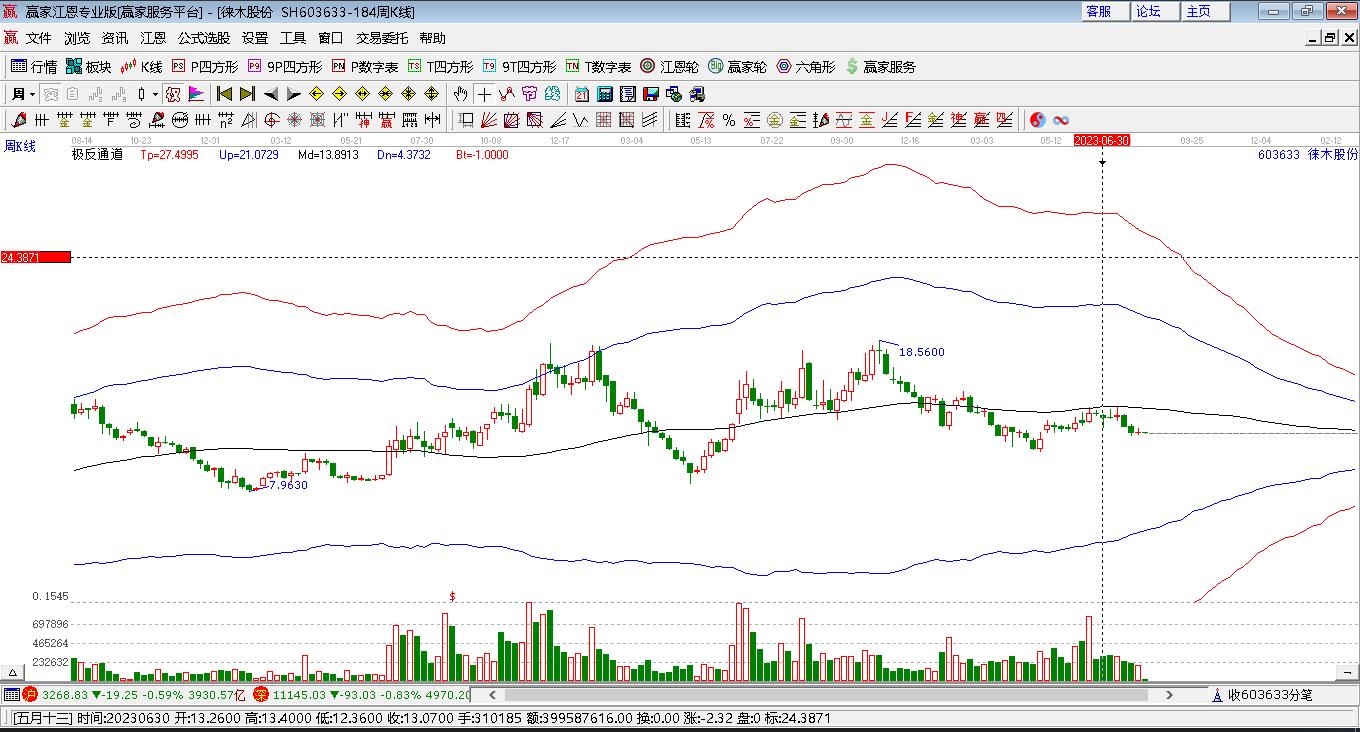Click the black left-pointing triangle icon
The width and height of the screenshot is (1360, 732).
pos(271,94)
